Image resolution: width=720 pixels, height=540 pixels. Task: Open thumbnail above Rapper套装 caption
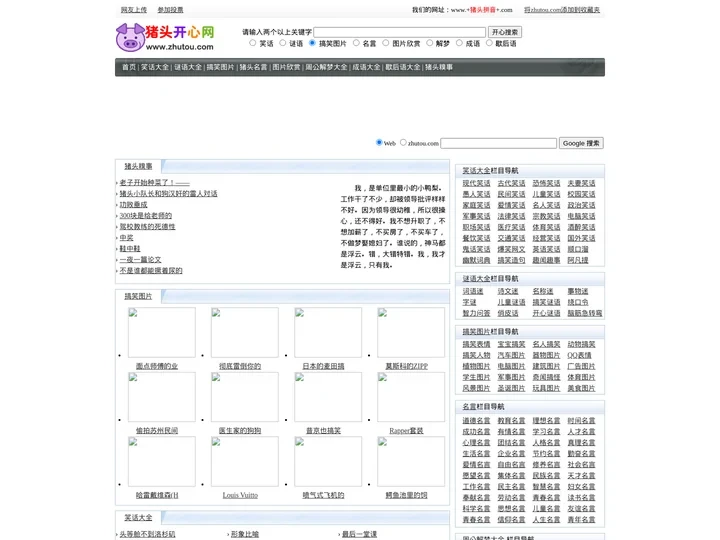(x=411, y=397)
